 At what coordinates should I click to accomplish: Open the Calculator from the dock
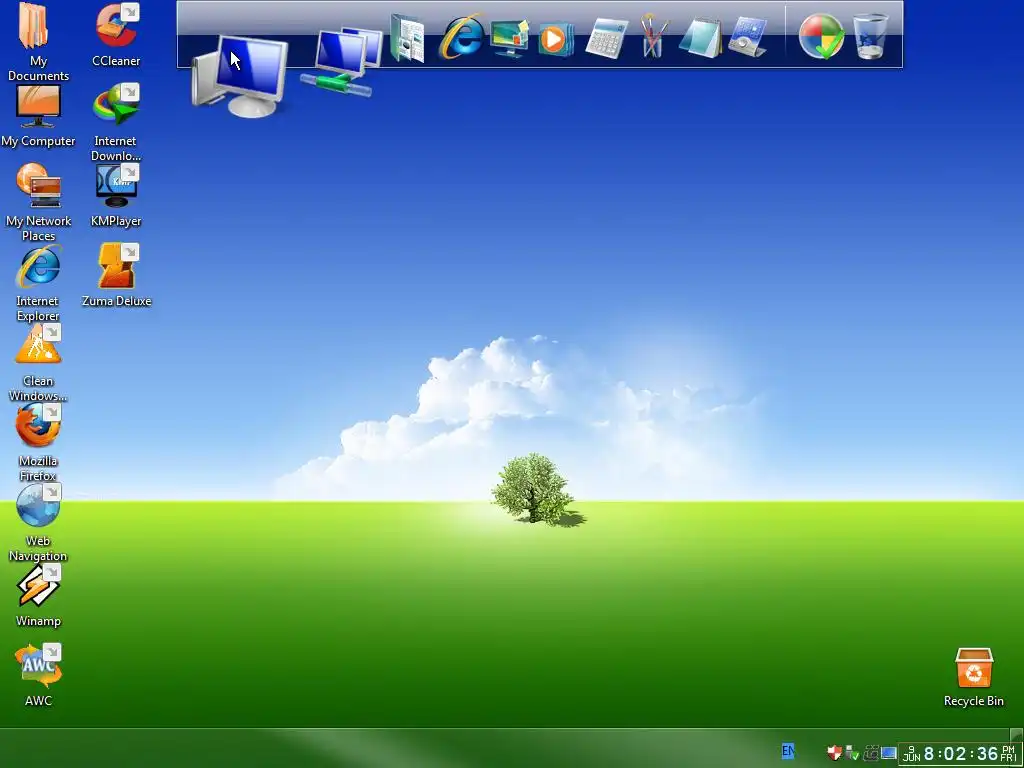click(606, 39)
